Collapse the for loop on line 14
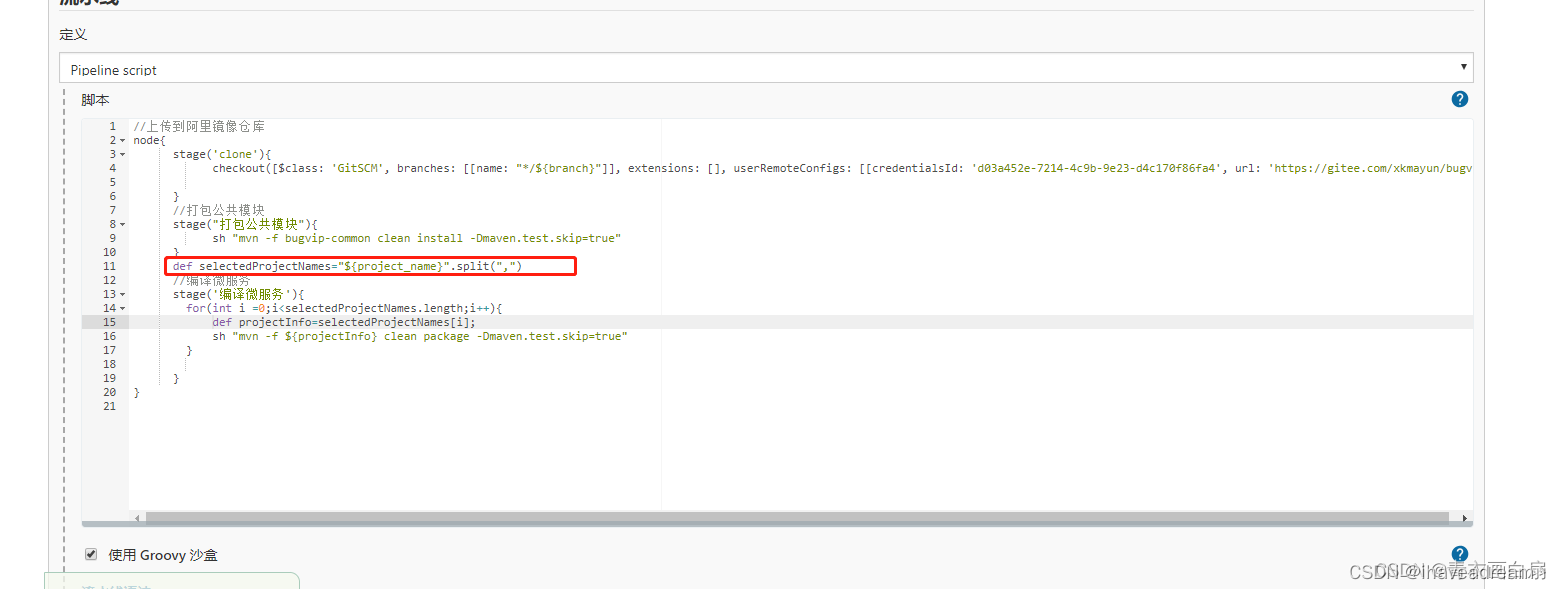Screen dimensions: 1561x589 point(120,308)
